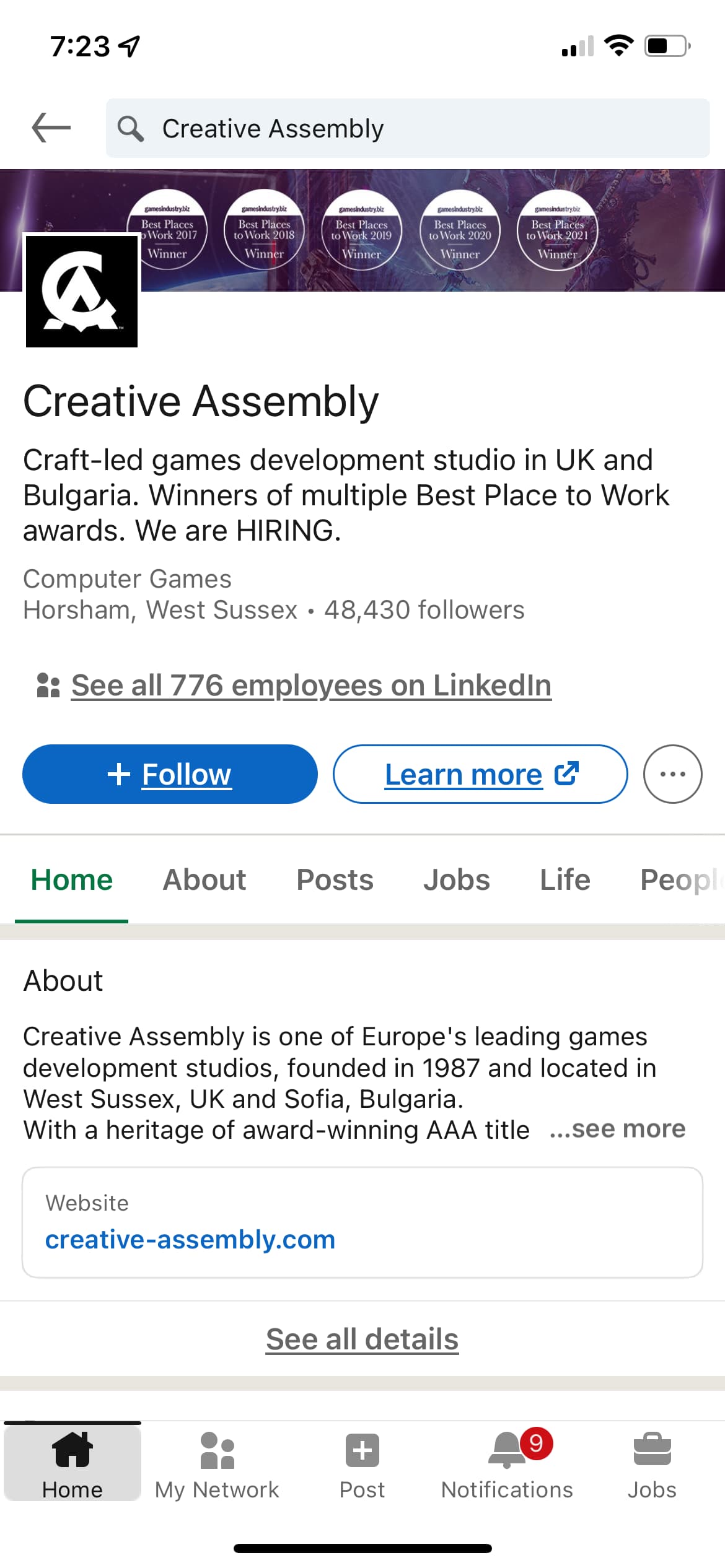Viewport: 725px width, 1568px height.
Task: Open creative-assembly.com website link
Action: pos(190,1240)
